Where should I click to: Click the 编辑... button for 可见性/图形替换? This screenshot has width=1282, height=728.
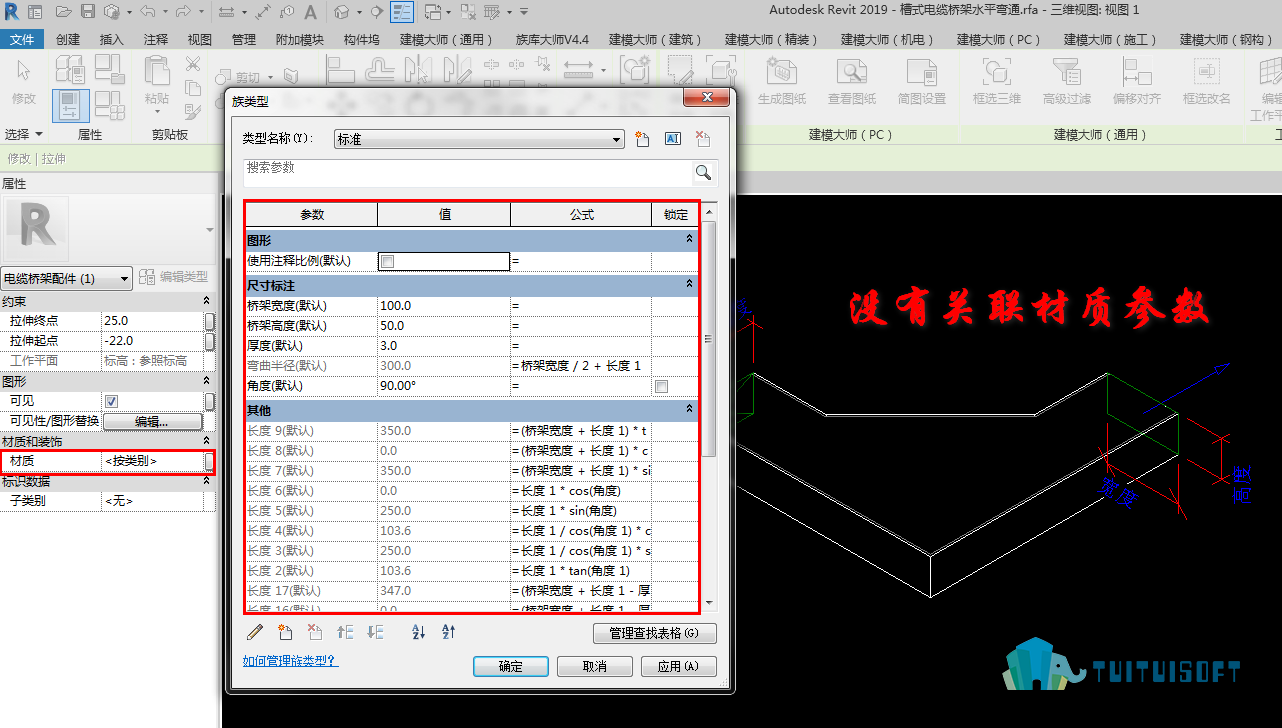tap(151, 421)
